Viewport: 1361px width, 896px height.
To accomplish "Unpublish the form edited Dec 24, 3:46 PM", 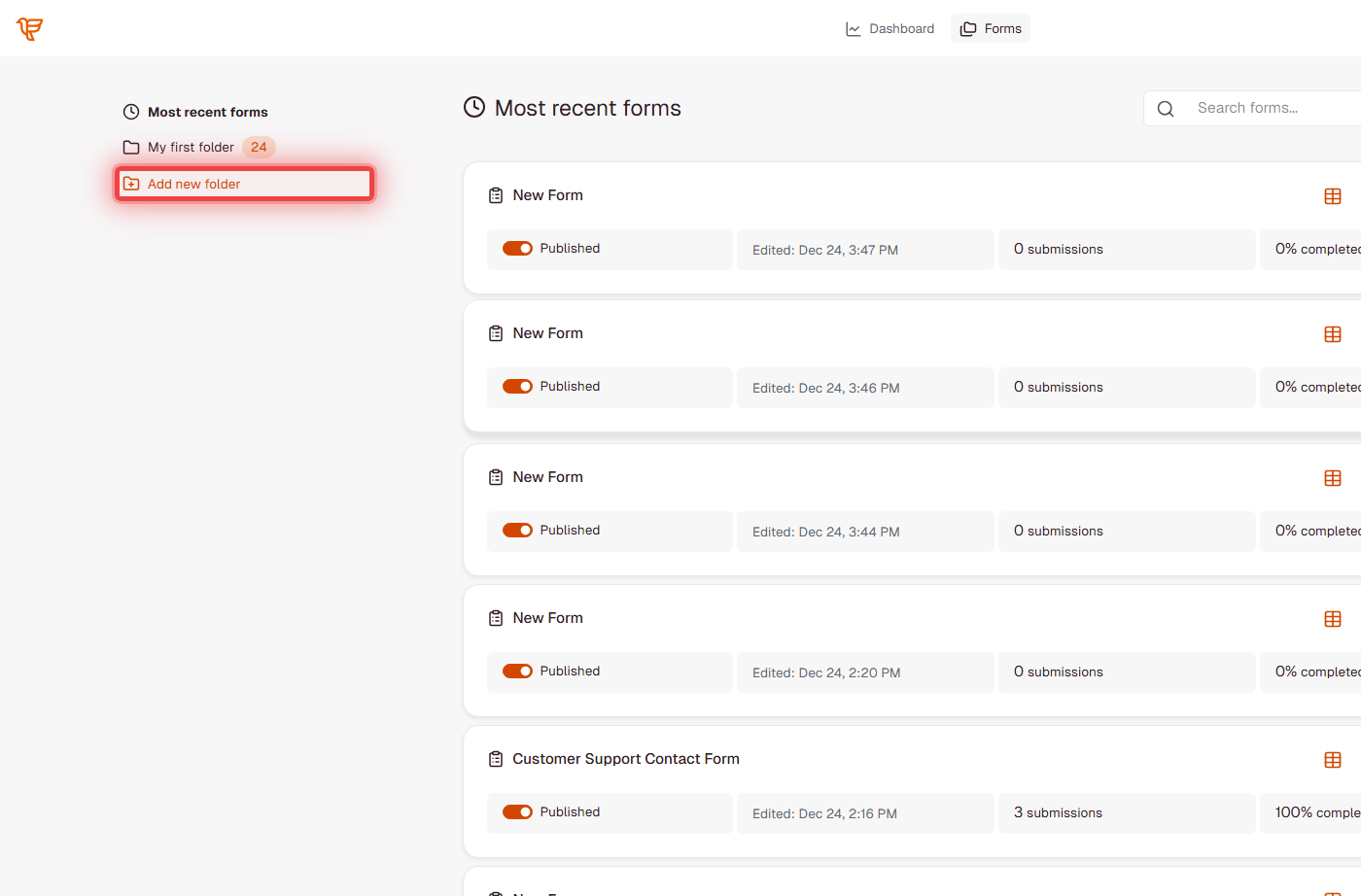I will (x=517, y=386).
